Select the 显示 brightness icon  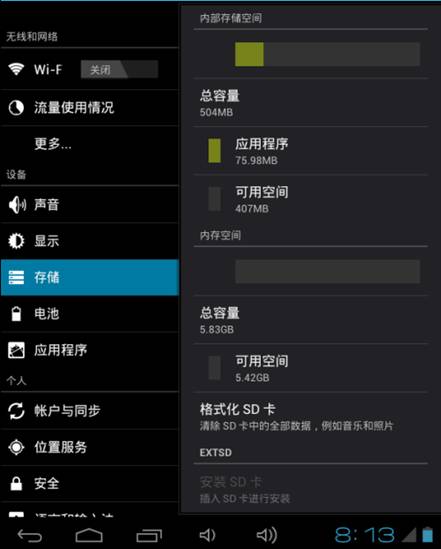[16, 241]
